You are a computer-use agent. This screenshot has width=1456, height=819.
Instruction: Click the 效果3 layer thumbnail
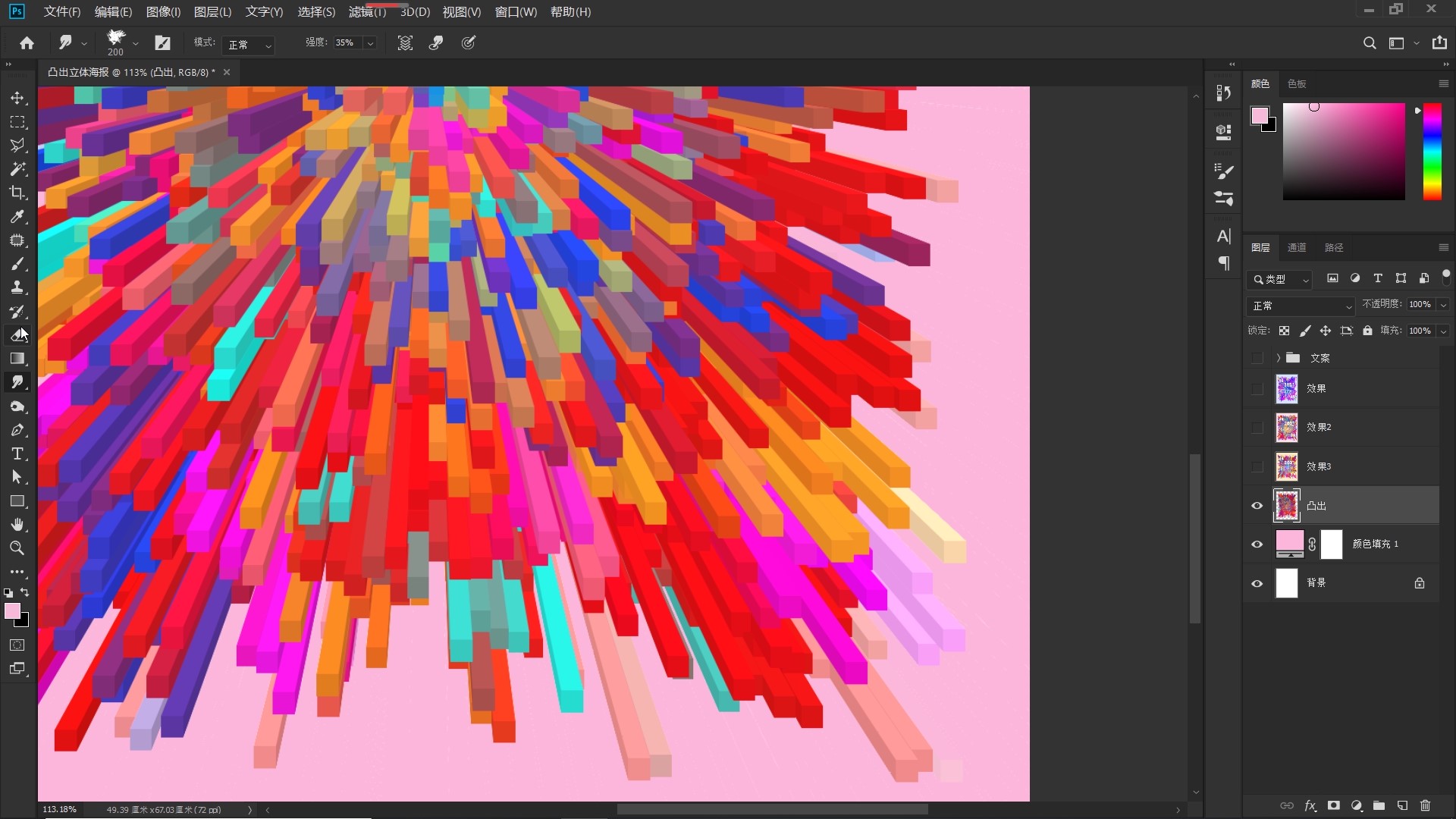(1286, 467)
